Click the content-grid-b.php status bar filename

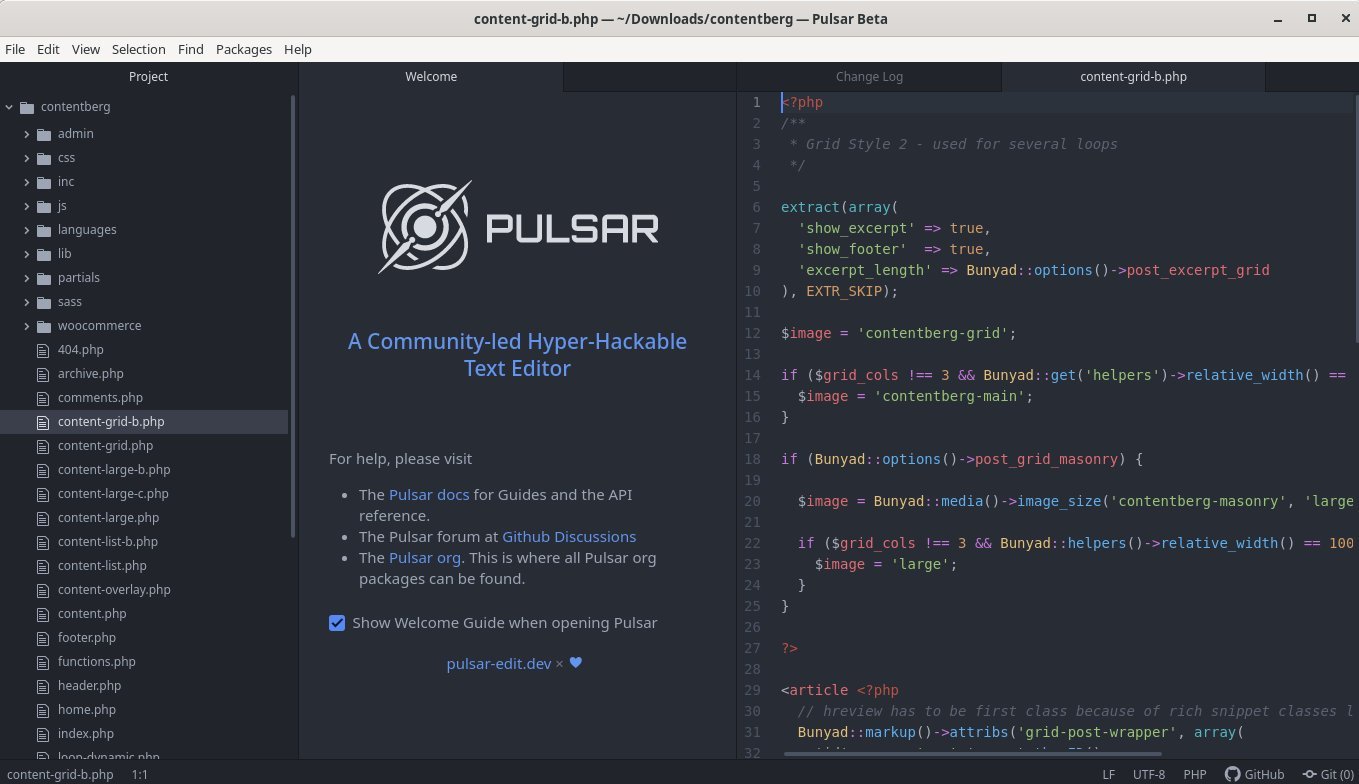tap(60, 774)
